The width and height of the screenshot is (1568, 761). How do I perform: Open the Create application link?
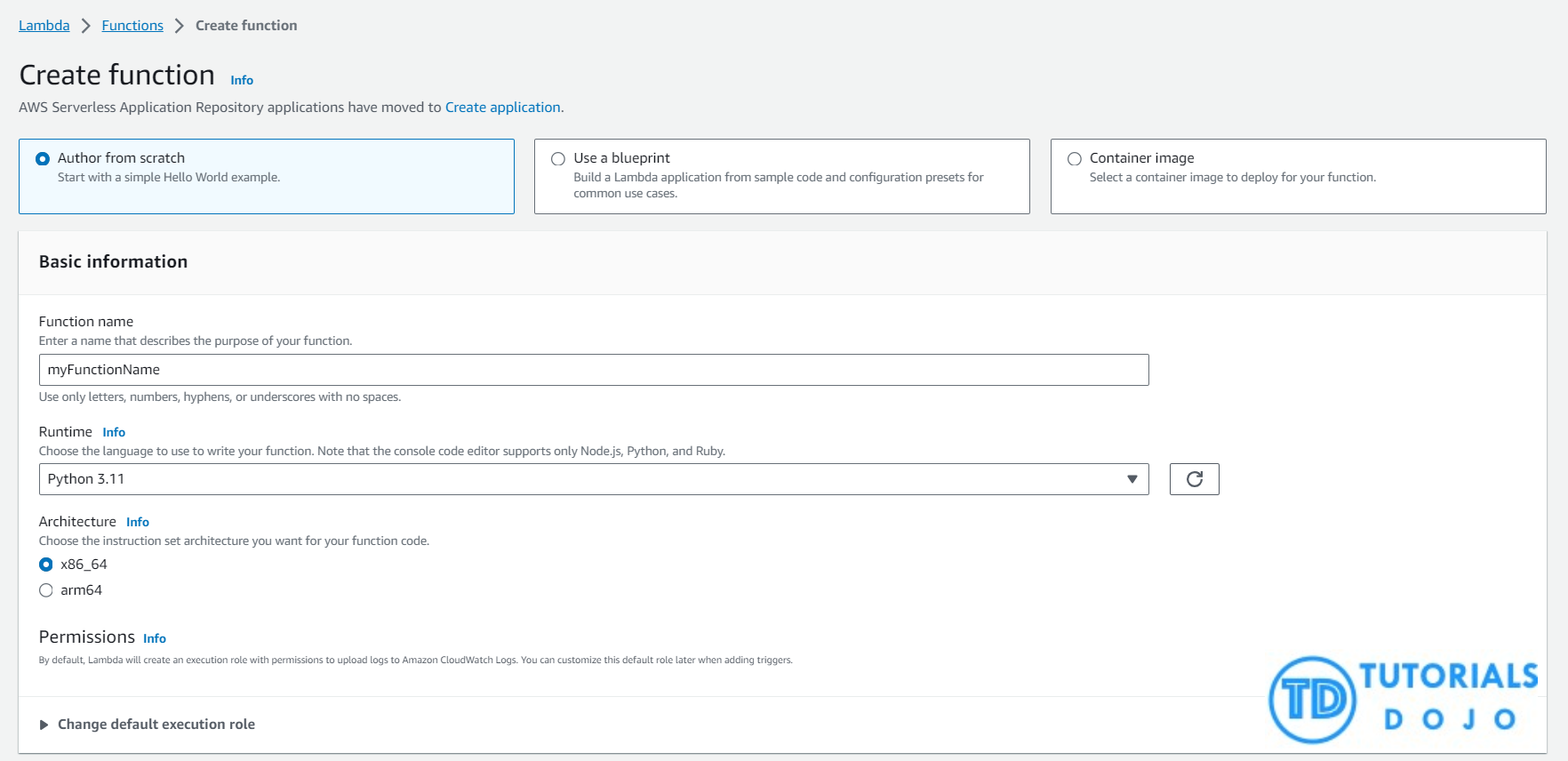(502, 108)
